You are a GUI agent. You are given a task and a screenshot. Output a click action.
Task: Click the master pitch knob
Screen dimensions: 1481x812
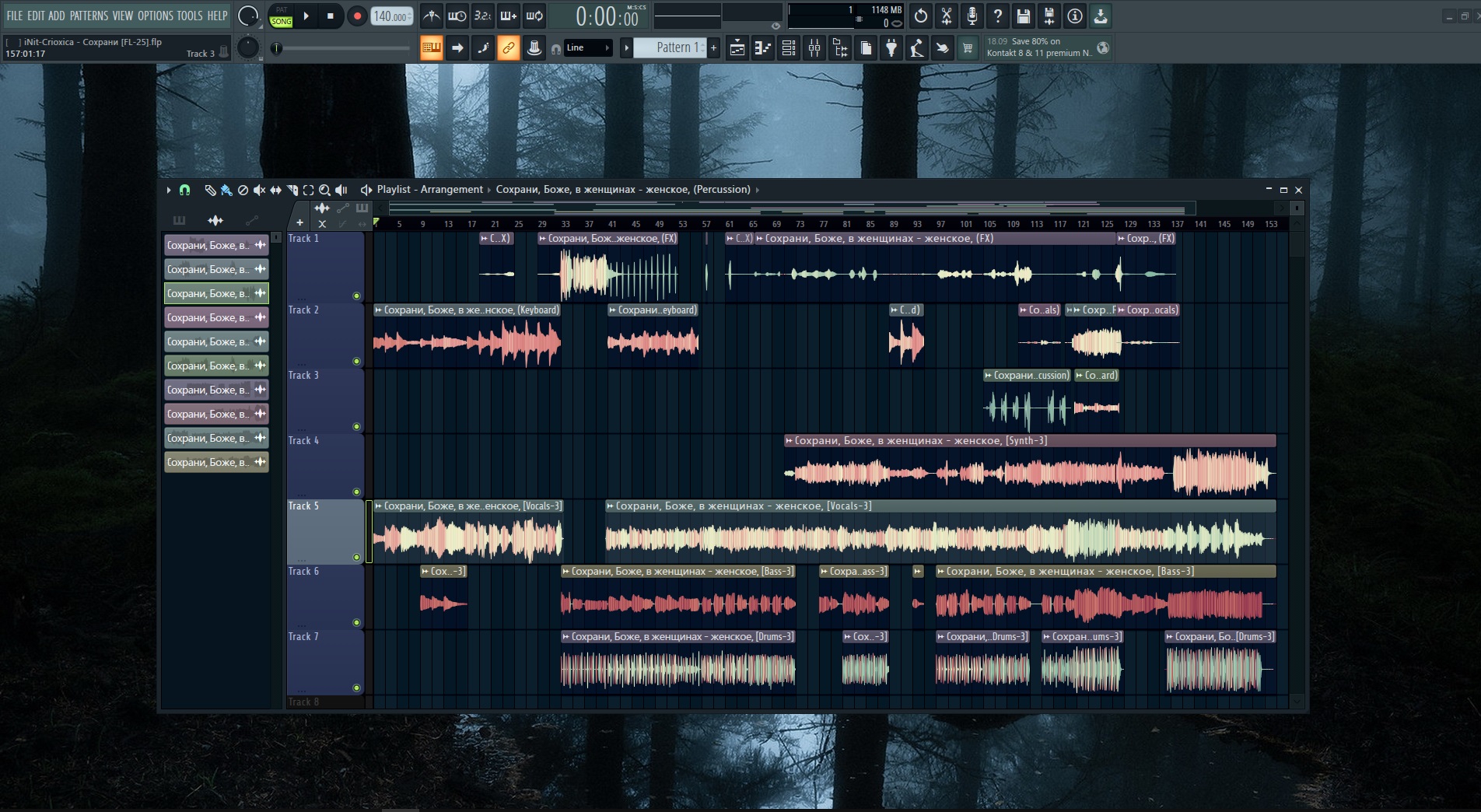point(247,47)
